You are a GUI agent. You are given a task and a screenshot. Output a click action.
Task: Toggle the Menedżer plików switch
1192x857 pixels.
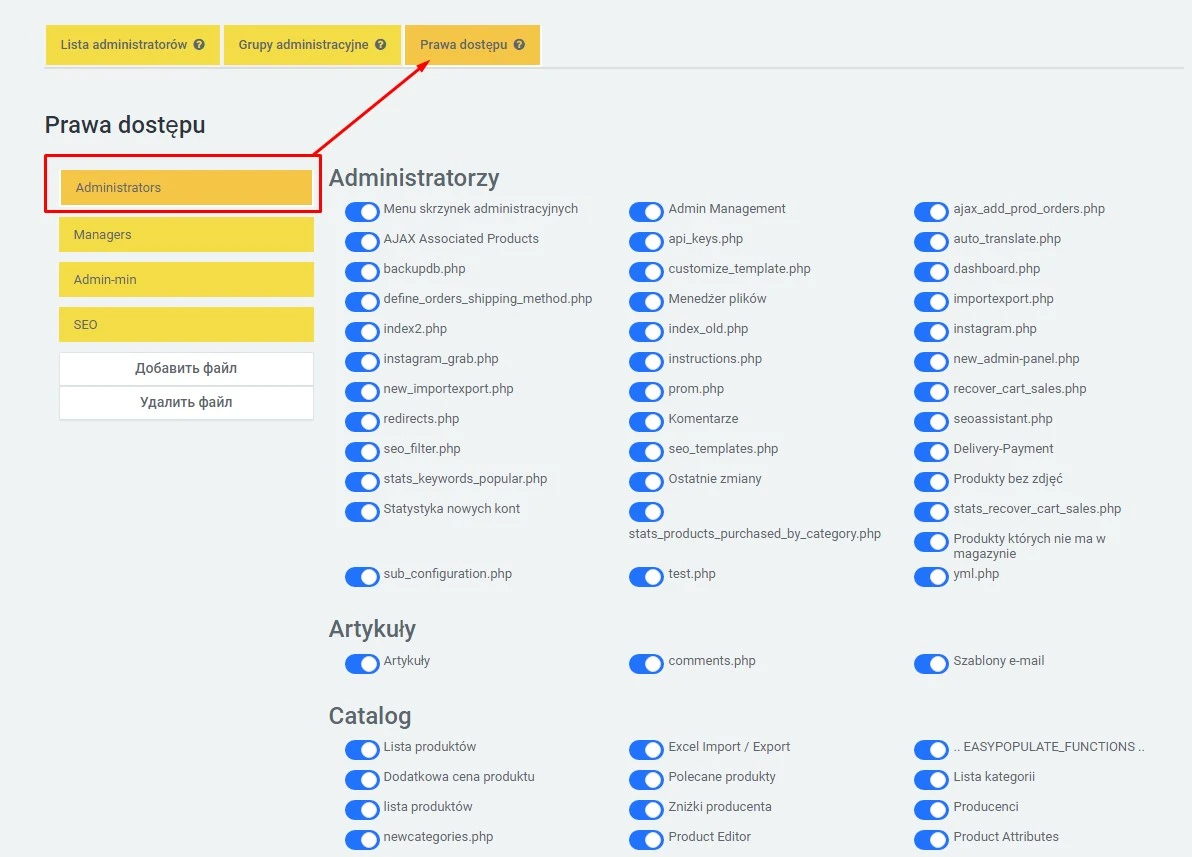(x=646, y=302)
